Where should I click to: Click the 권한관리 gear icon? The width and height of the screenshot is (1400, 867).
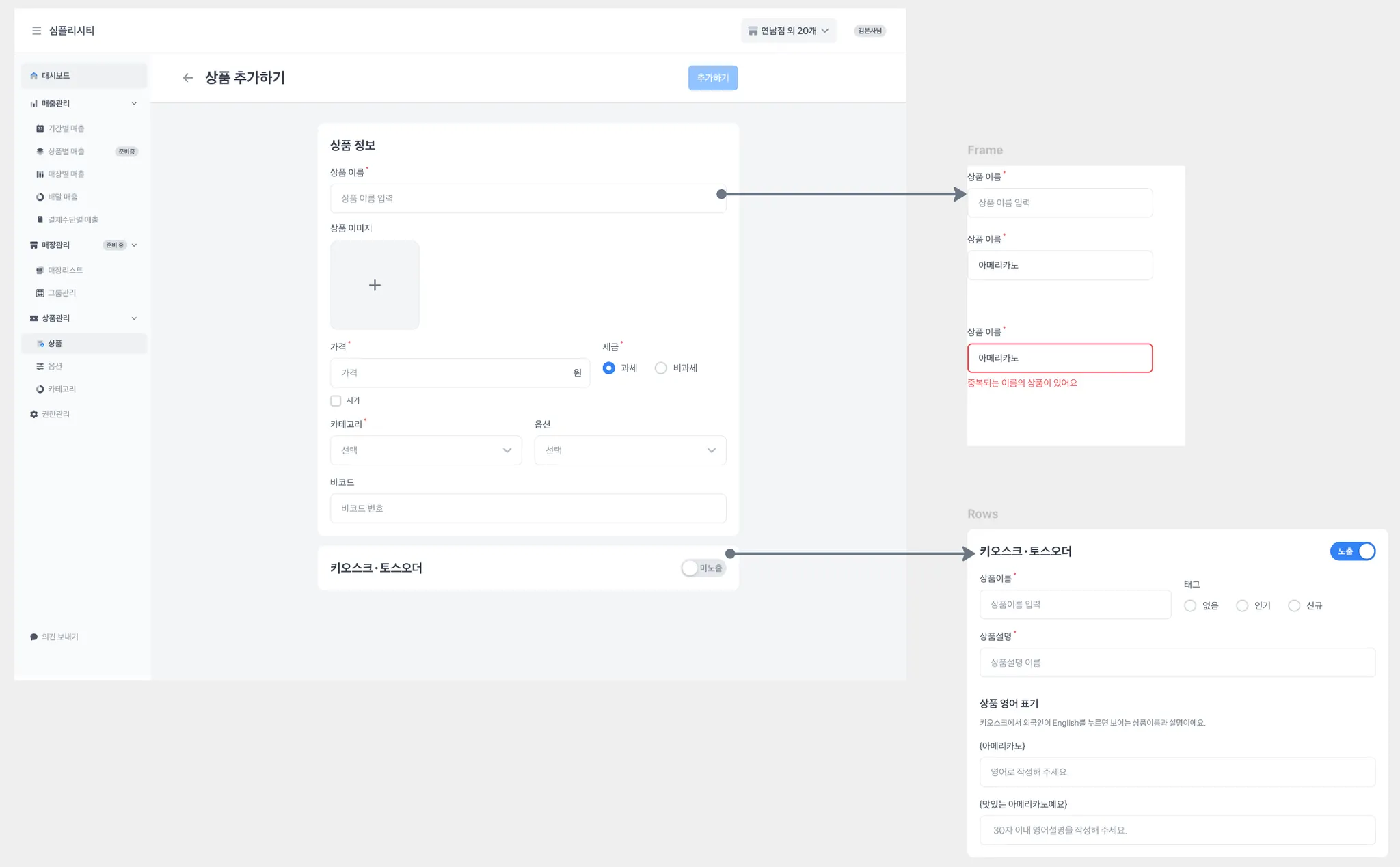tap(33, 414)
